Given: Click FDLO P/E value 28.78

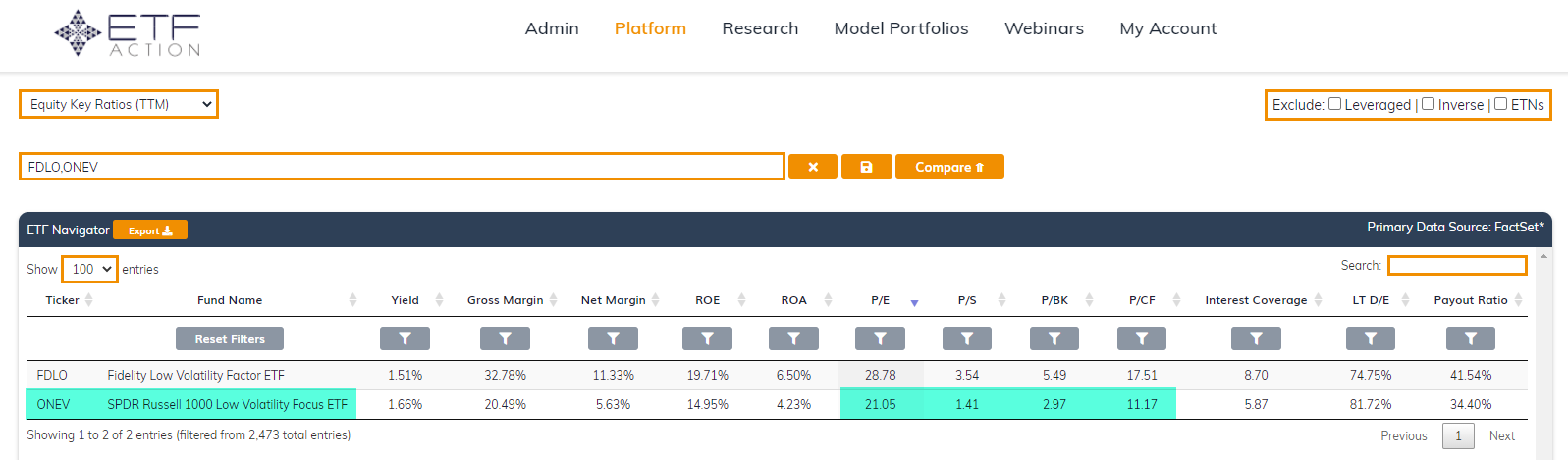Looking at the screenshot, I should 880,375.
